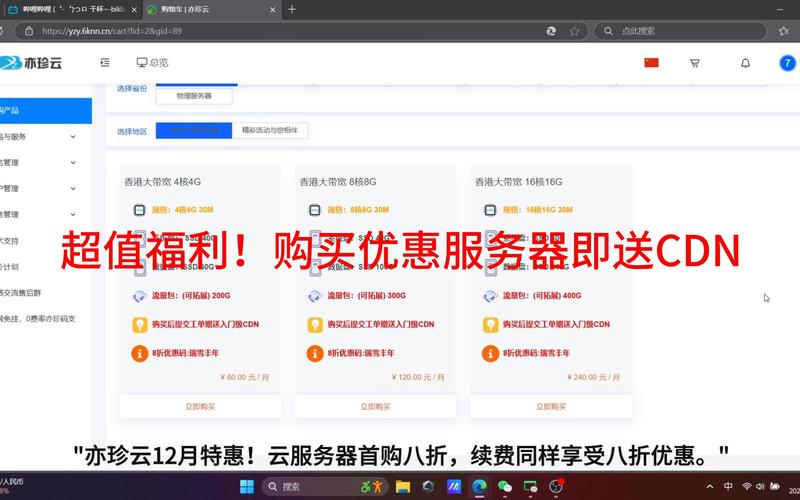Open the 计划 sidebar item
This screenshot has width=800, height=500.
[9, 267]
